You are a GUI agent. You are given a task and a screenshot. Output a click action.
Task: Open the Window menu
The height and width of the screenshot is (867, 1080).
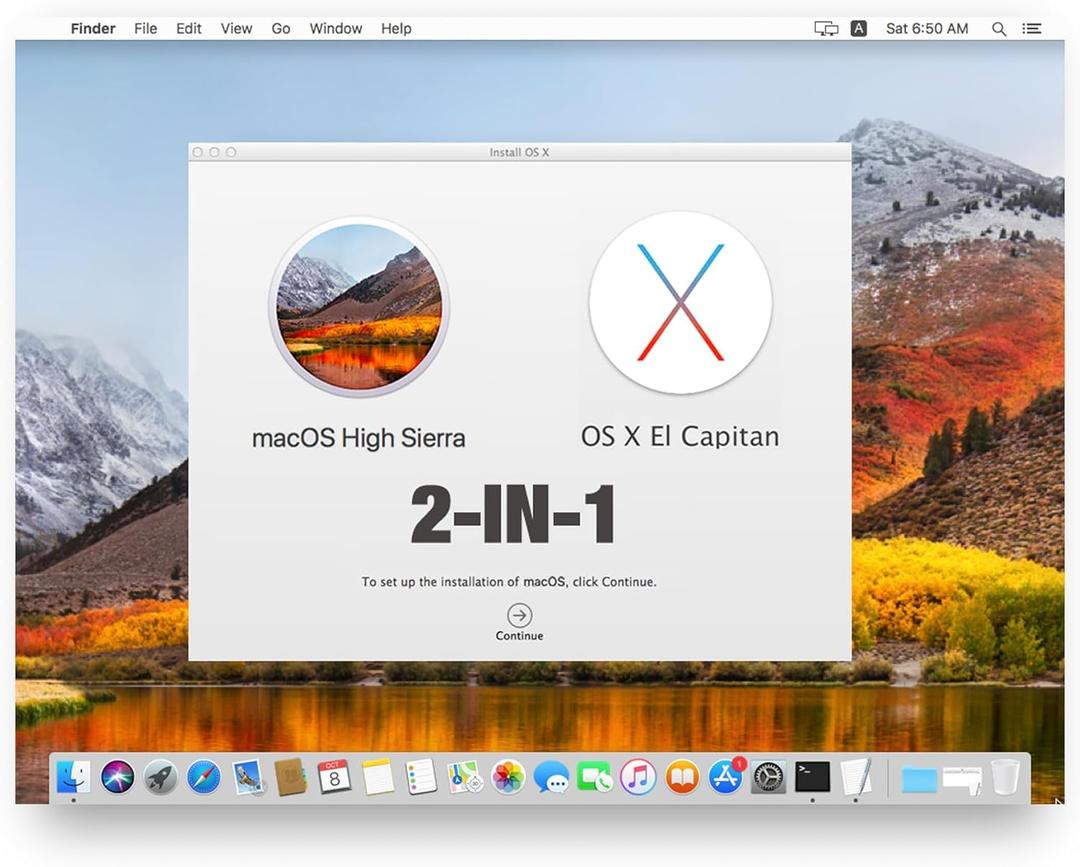tap(335, 28)
